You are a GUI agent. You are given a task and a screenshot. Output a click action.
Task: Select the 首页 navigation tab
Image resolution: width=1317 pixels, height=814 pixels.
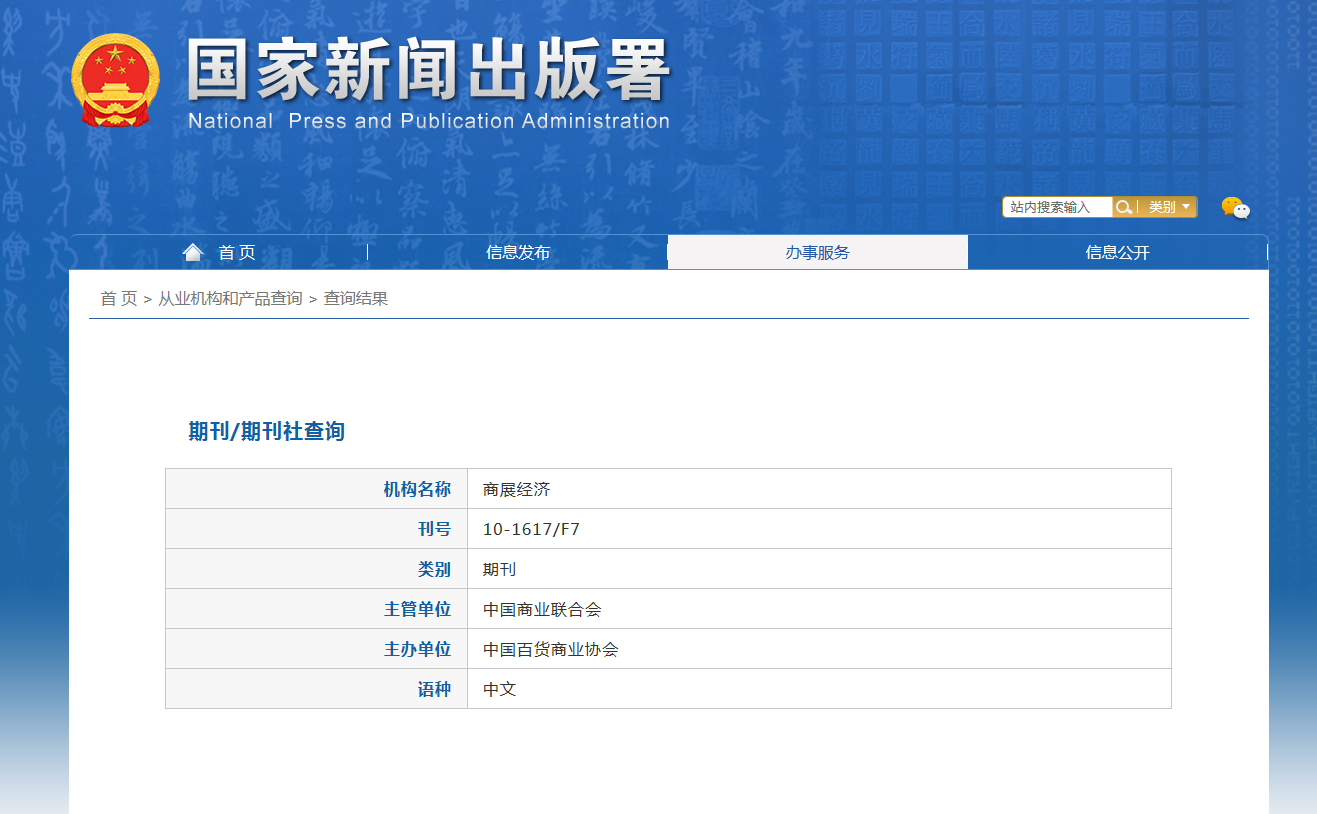click(x=232, y=252)
